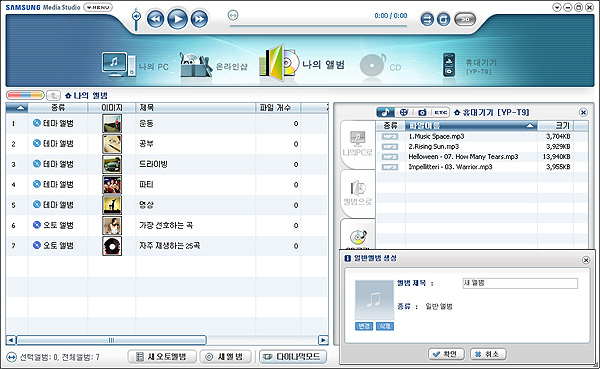Create a new album with 새 앨범
This screenshot has height=369, width=600.
click(x=226, y=357)
